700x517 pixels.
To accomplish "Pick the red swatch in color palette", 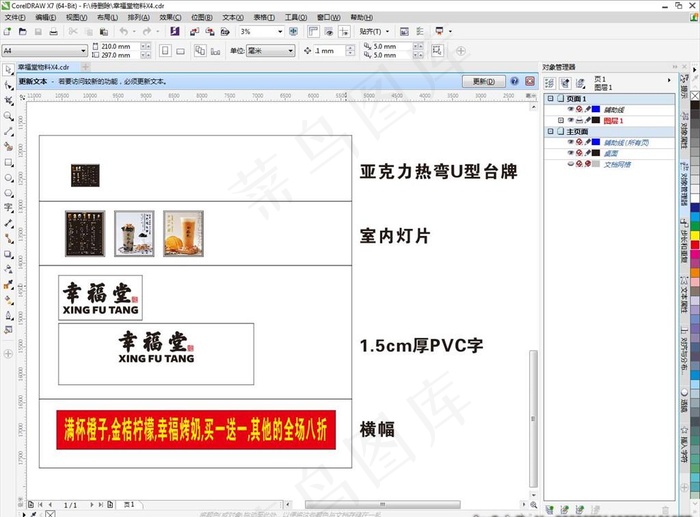I will [695, 245].
